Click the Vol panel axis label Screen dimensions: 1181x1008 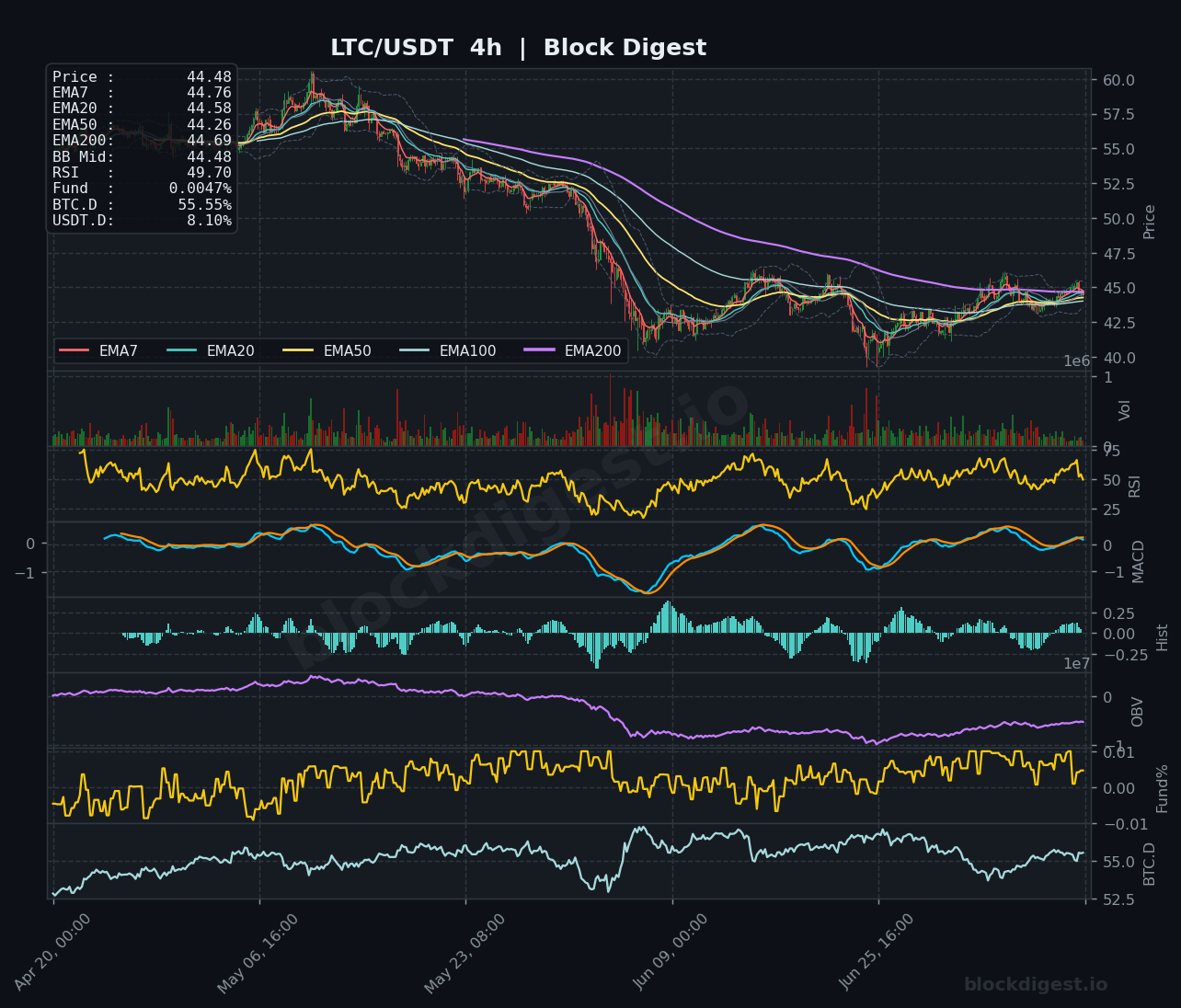click(x=1125, y=410)
